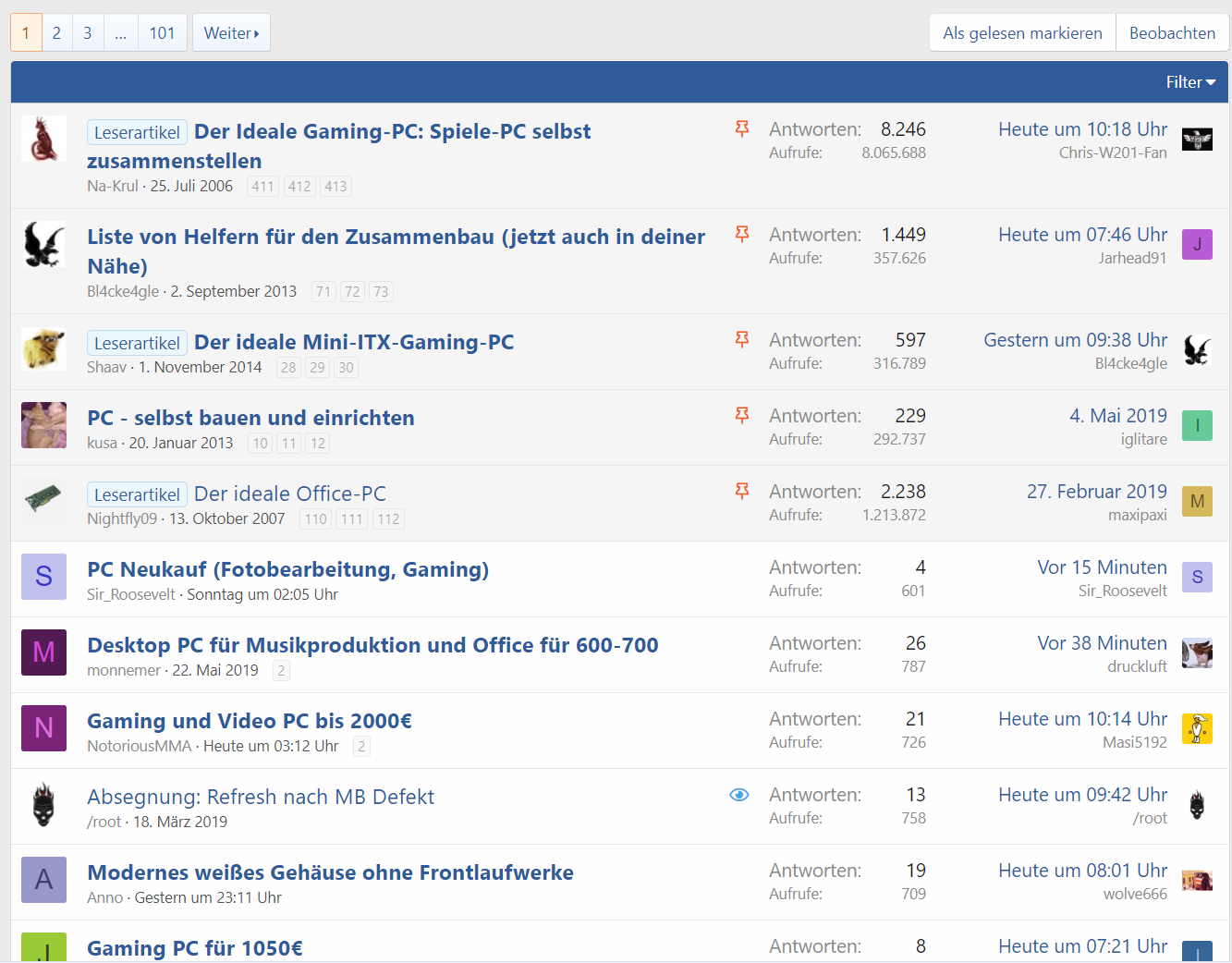The height and width of the screenshot is (963, 1232).
Task: Click Sir_Roosevelt's small S avatar beside Vor 15 Minuten
Action: pos(1197,578)
